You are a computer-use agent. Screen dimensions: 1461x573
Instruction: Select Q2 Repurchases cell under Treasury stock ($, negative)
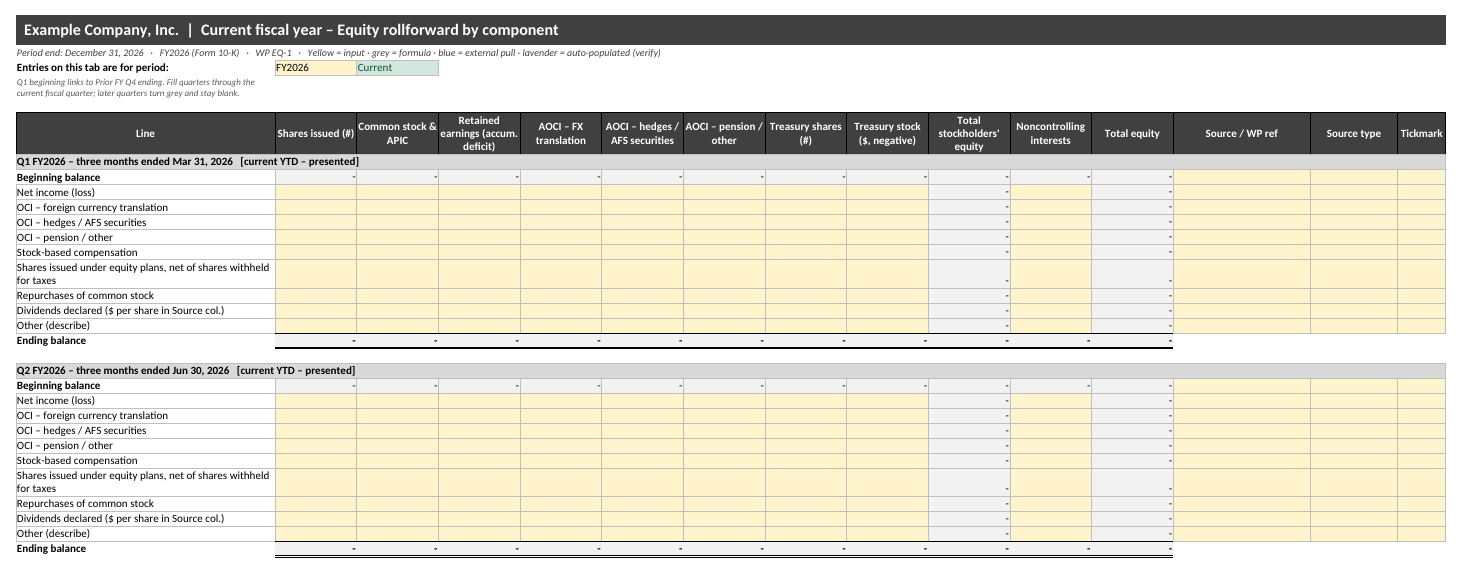point(888,503)
